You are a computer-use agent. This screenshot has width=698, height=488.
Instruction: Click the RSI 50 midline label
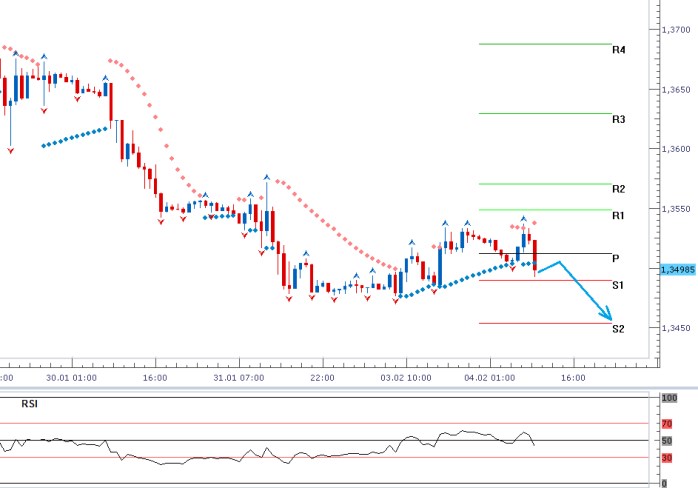pyautogui.click(x=666, y=441)
